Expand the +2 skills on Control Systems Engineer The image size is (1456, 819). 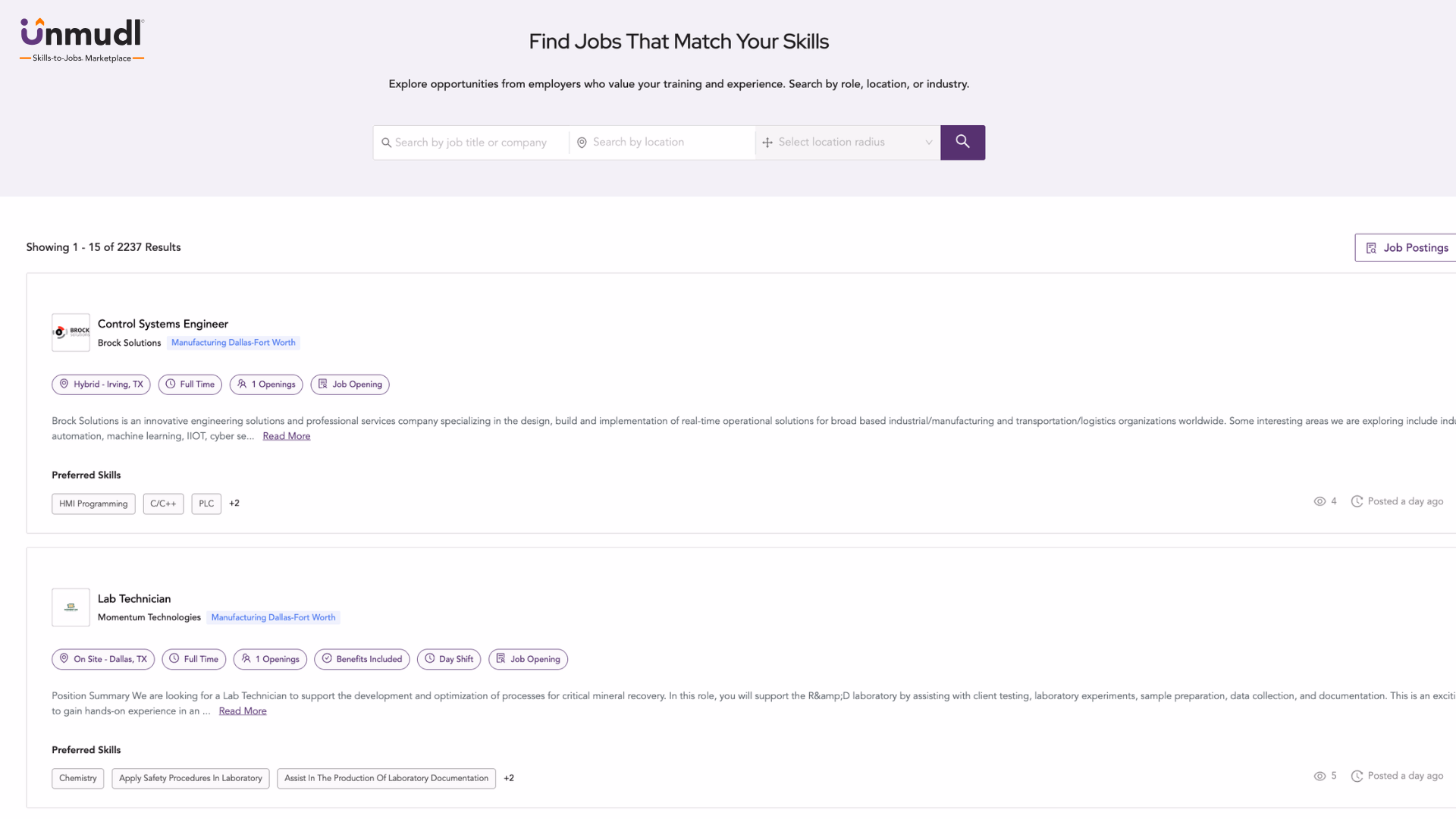[x=234, y=504]
